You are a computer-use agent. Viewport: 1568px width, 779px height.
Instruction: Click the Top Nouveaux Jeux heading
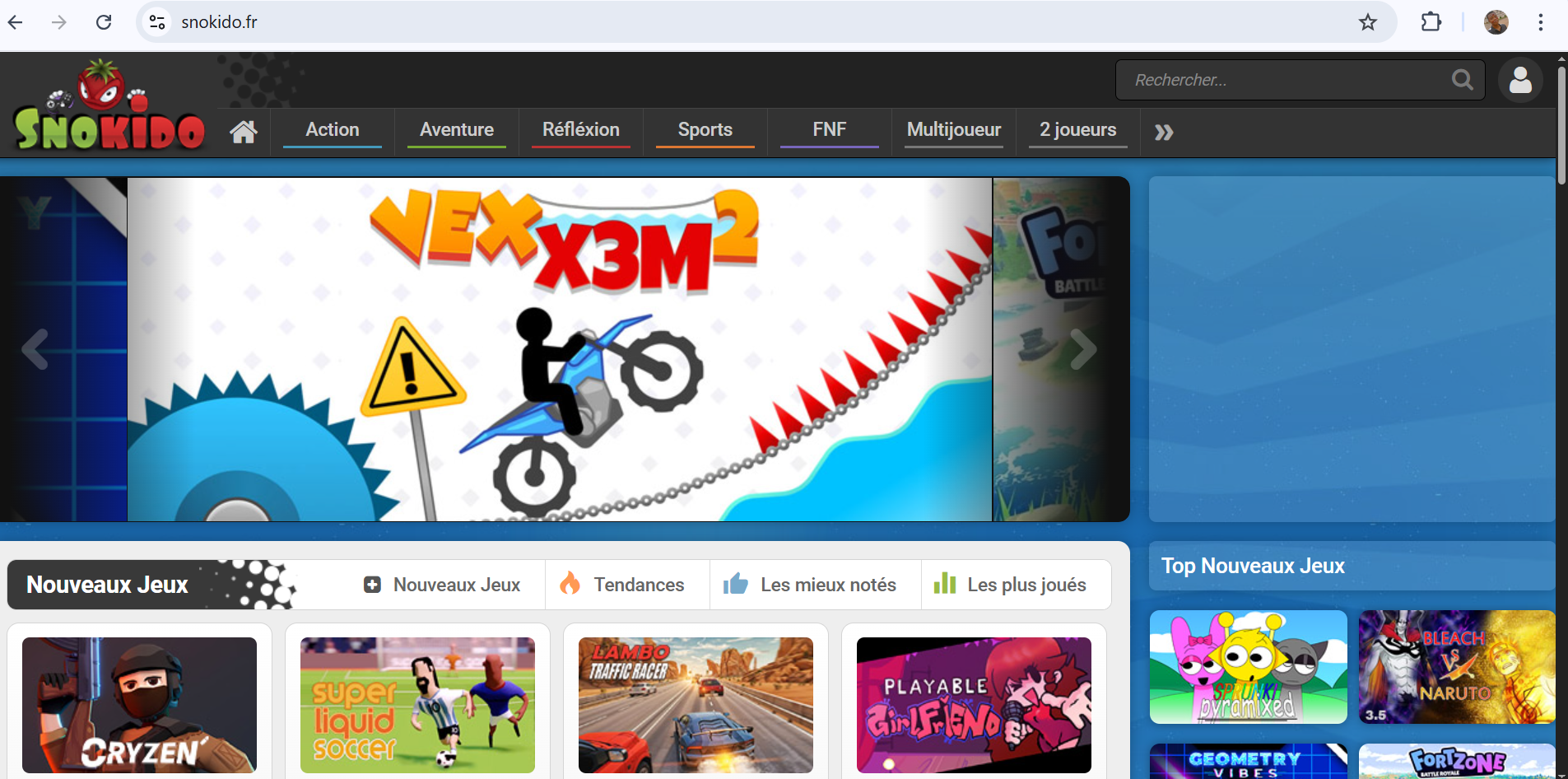1253,566
